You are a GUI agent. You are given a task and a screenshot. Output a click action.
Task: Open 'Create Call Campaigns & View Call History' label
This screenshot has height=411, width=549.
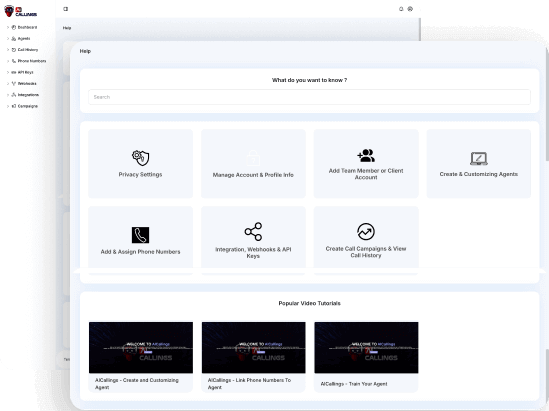[x=366, y=252]
